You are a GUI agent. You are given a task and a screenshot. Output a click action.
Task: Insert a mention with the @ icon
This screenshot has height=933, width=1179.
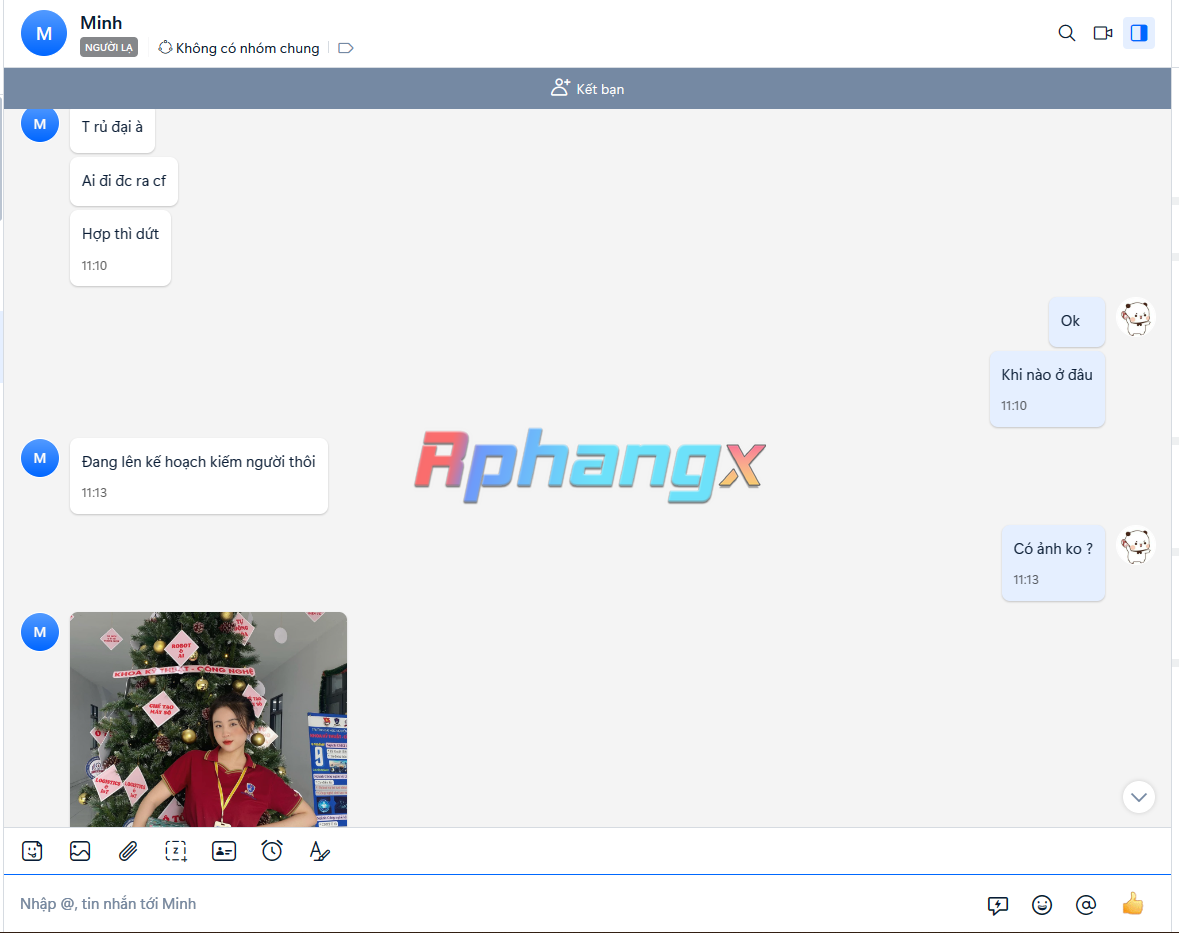tap(1086, 904)
